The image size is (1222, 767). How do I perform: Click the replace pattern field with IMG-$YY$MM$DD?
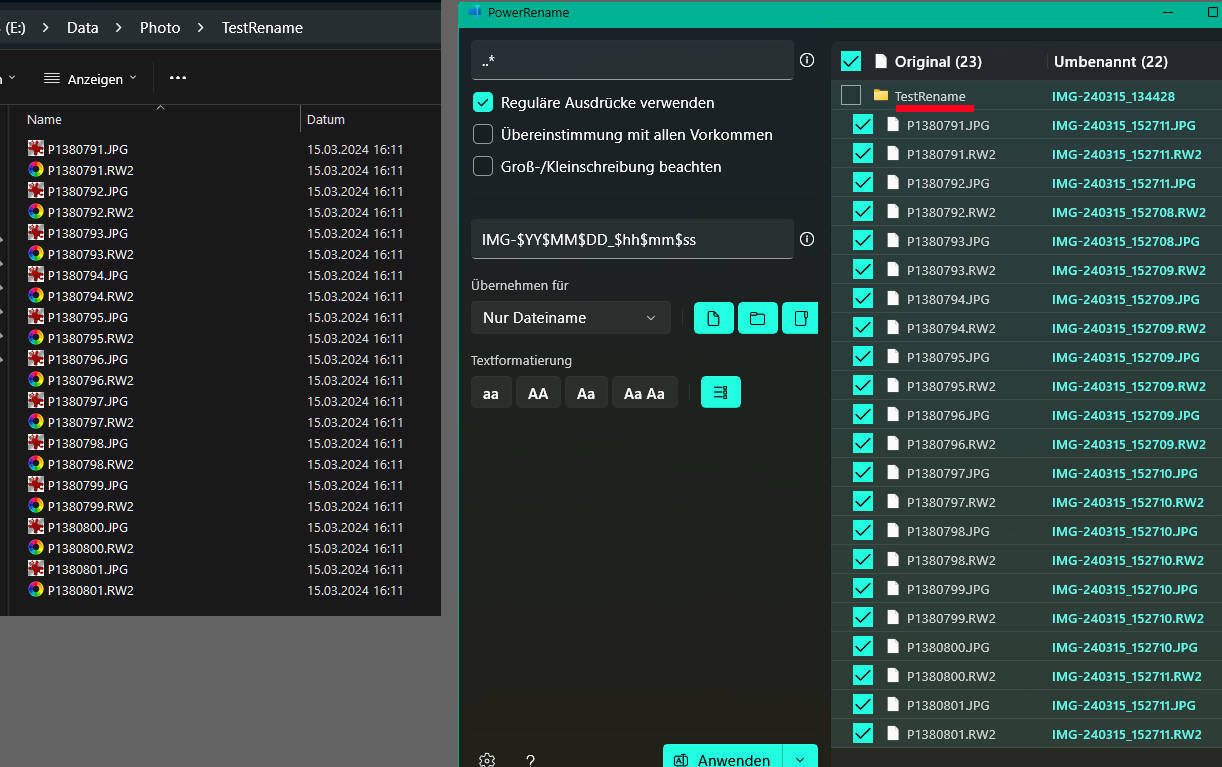632,240
